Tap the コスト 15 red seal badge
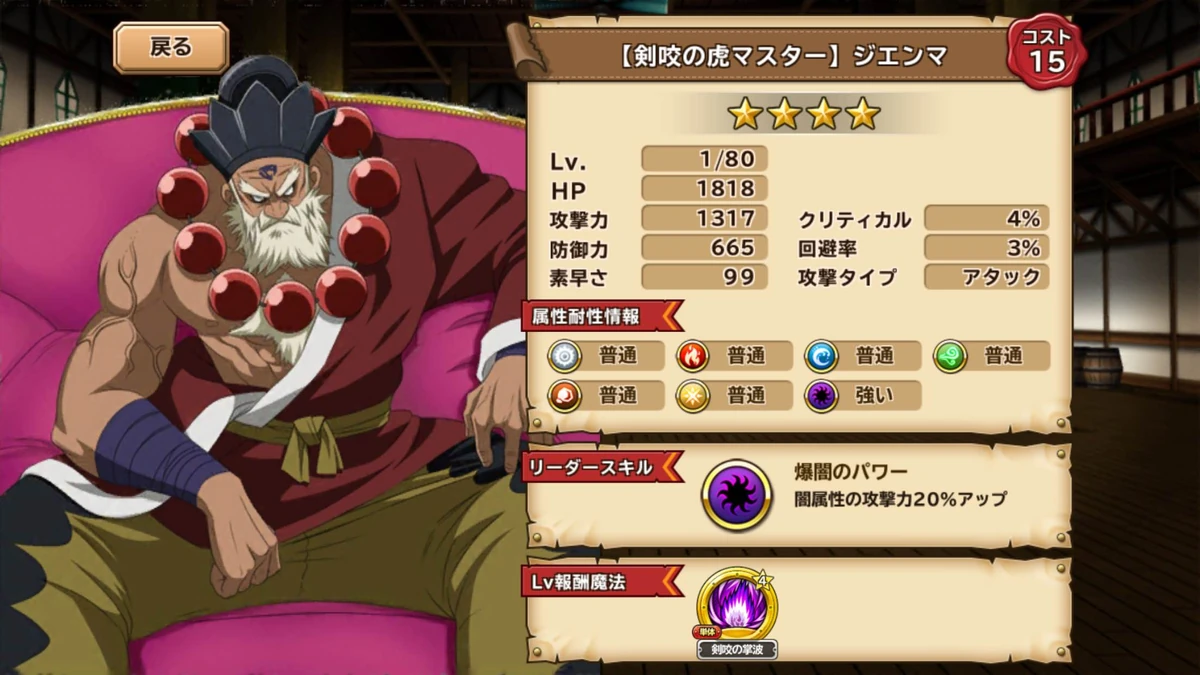The width and height of the screenshot is (1200, 675). [1046, 51]
